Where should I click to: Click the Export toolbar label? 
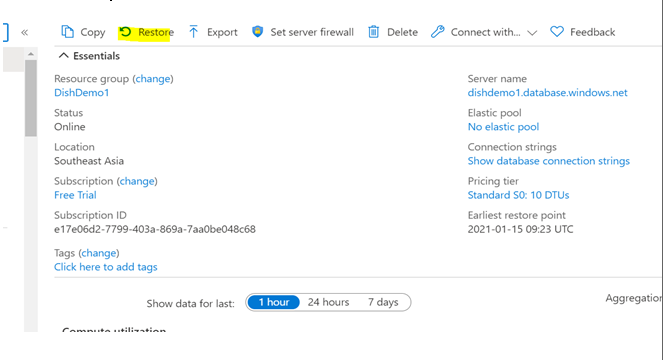222,32
